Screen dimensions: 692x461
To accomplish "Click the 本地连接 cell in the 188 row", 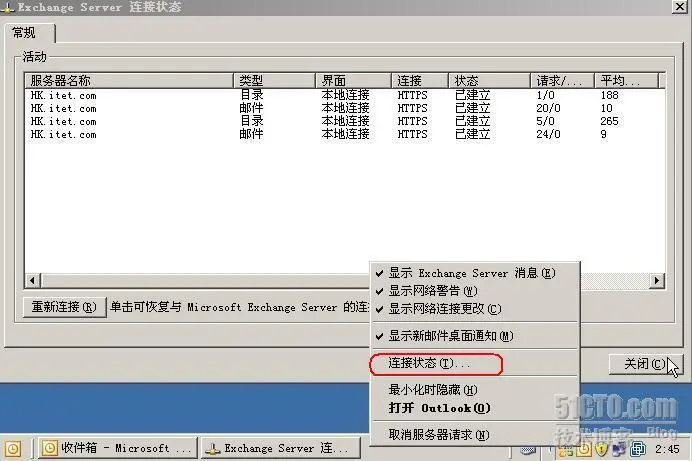I will (346, 95).
